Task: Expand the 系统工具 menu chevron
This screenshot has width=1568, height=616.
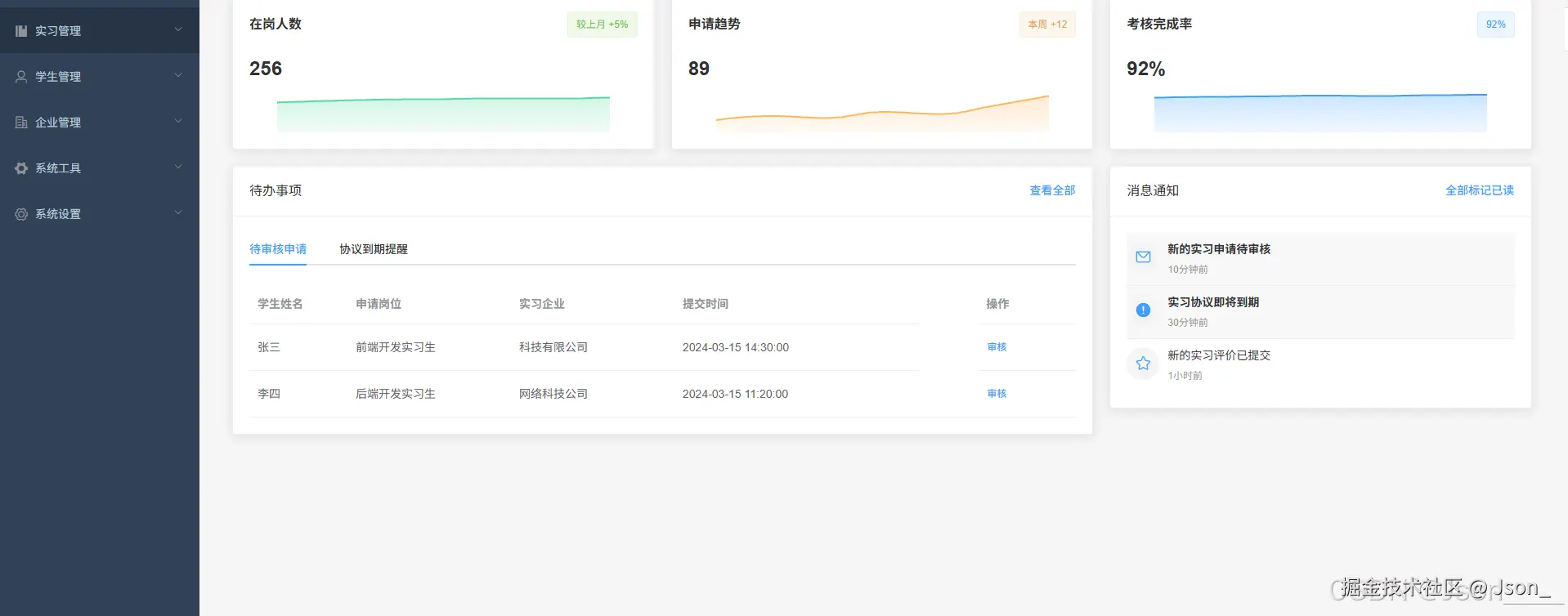Action: [x=178, y=167]
